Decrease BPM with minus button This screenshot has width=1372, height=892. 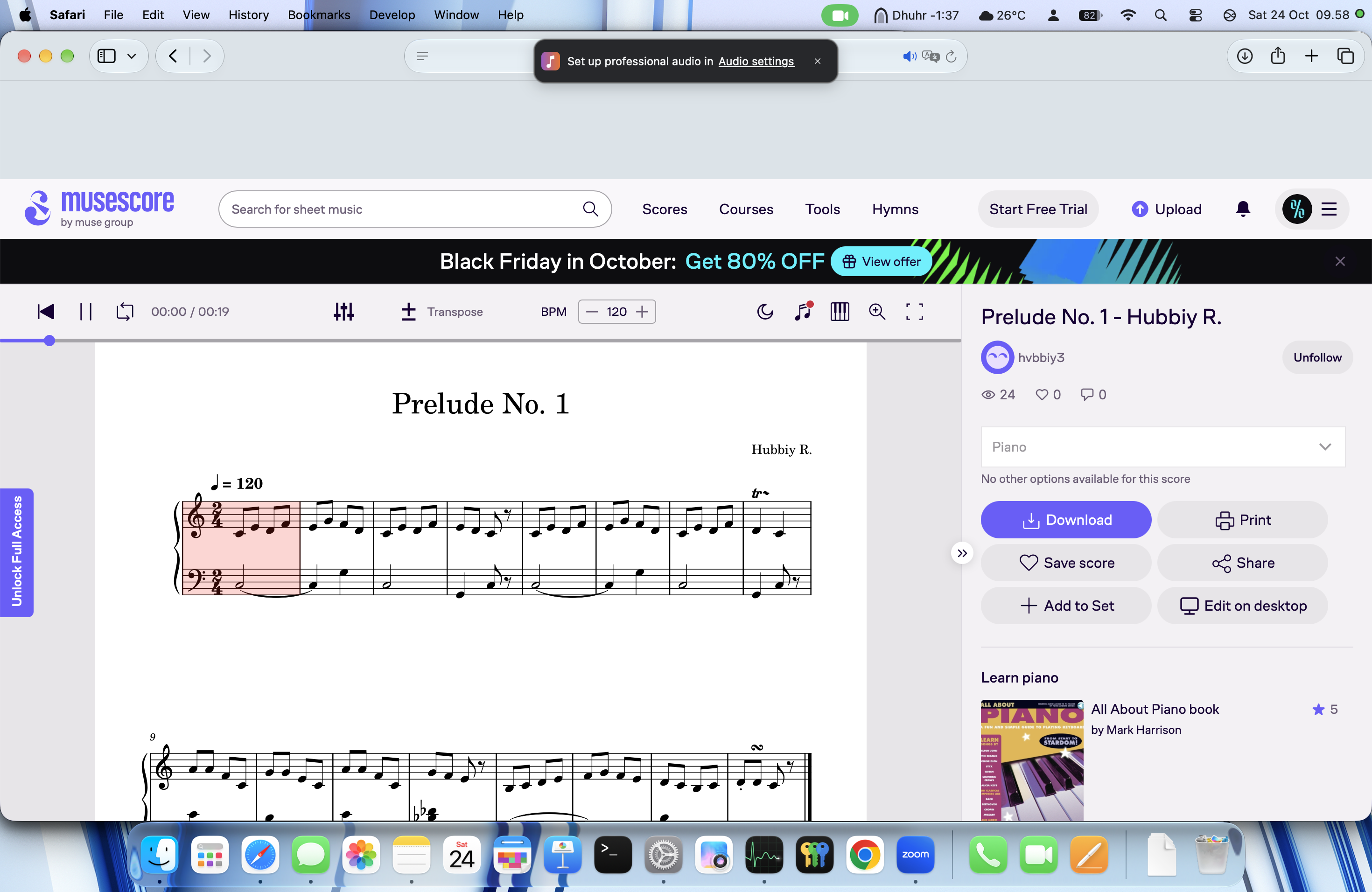tap(592, 312)
